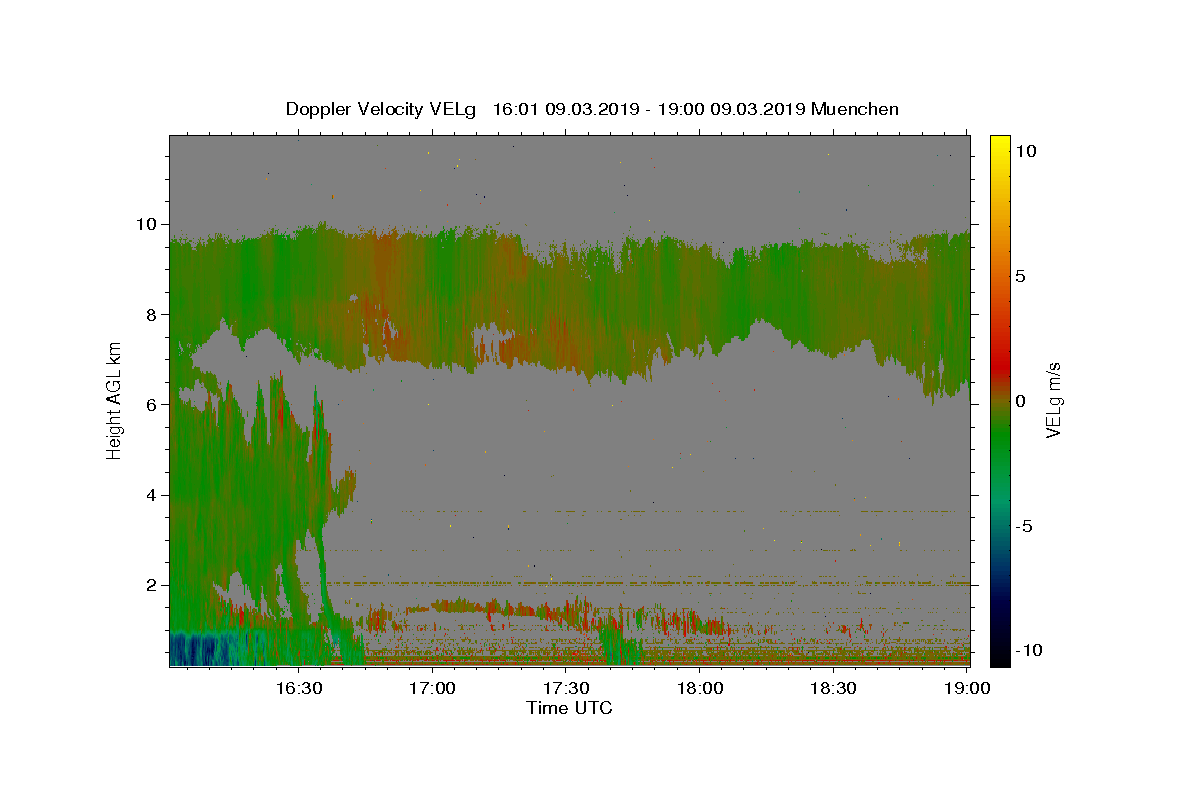1200x800 pixels.
Task: Click the 17:00 time tick label
Action: coord(433,688)
